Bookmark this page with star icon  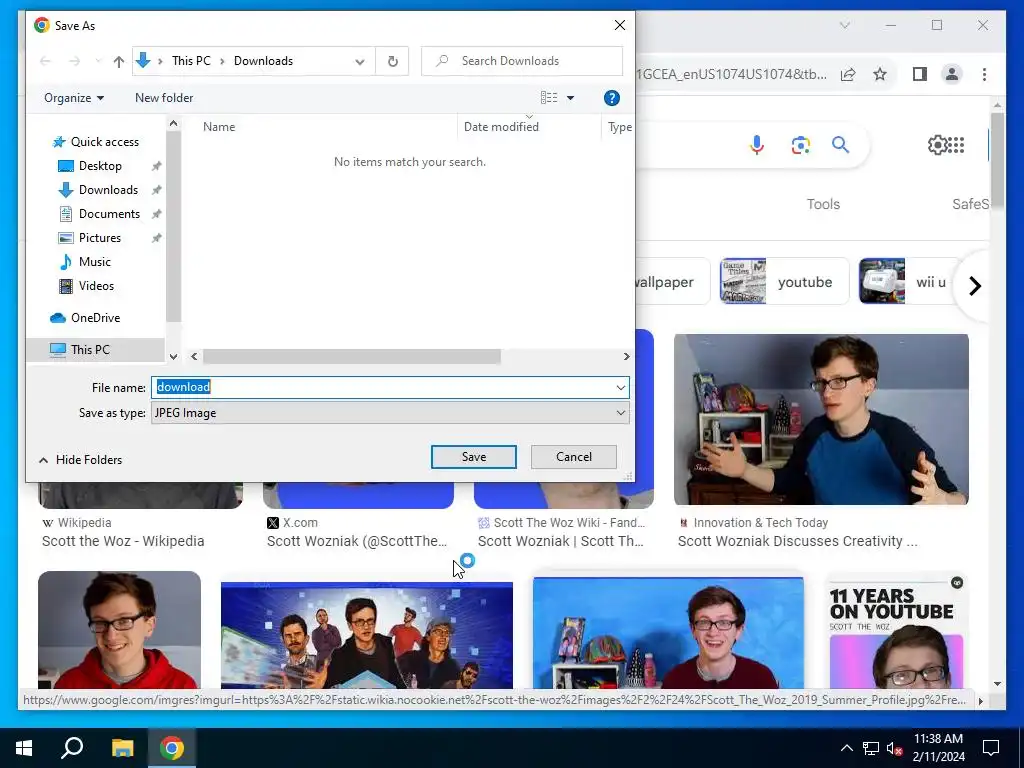point(880,74)
